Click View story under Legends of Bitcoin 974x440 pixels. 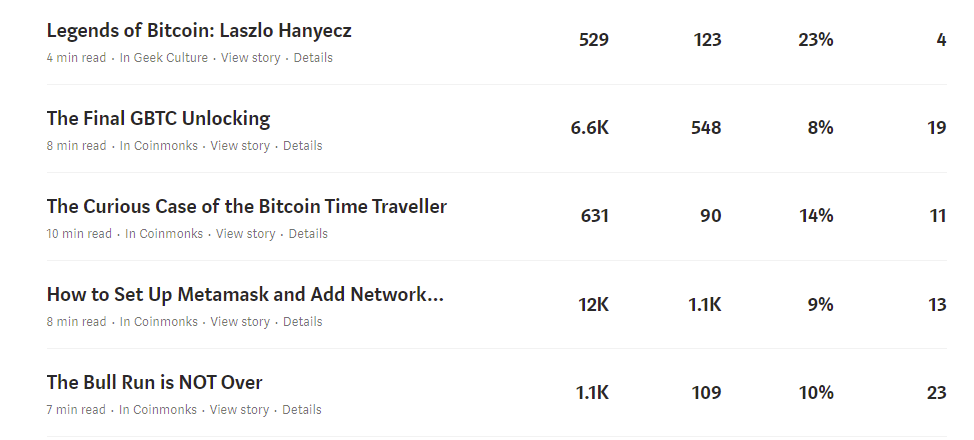point(250,58)
